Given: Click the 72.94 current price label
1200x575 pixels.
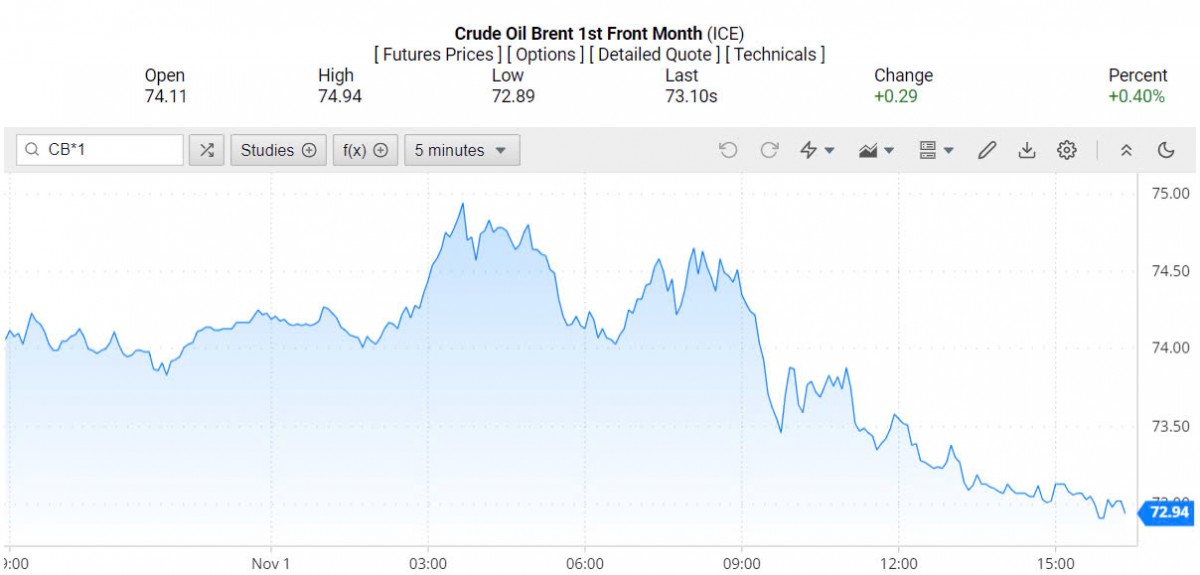Looking at the screenshot, I should coord(1168,513).
